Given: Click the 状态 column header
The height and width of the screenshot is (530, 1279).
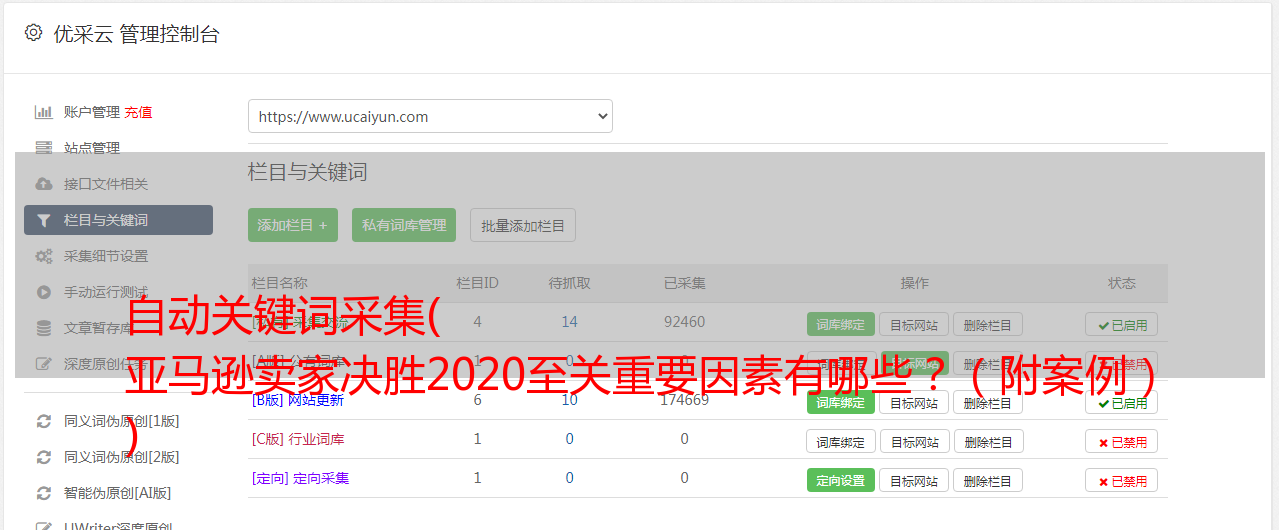Looking at the screenshot, I should point(1121,283).
